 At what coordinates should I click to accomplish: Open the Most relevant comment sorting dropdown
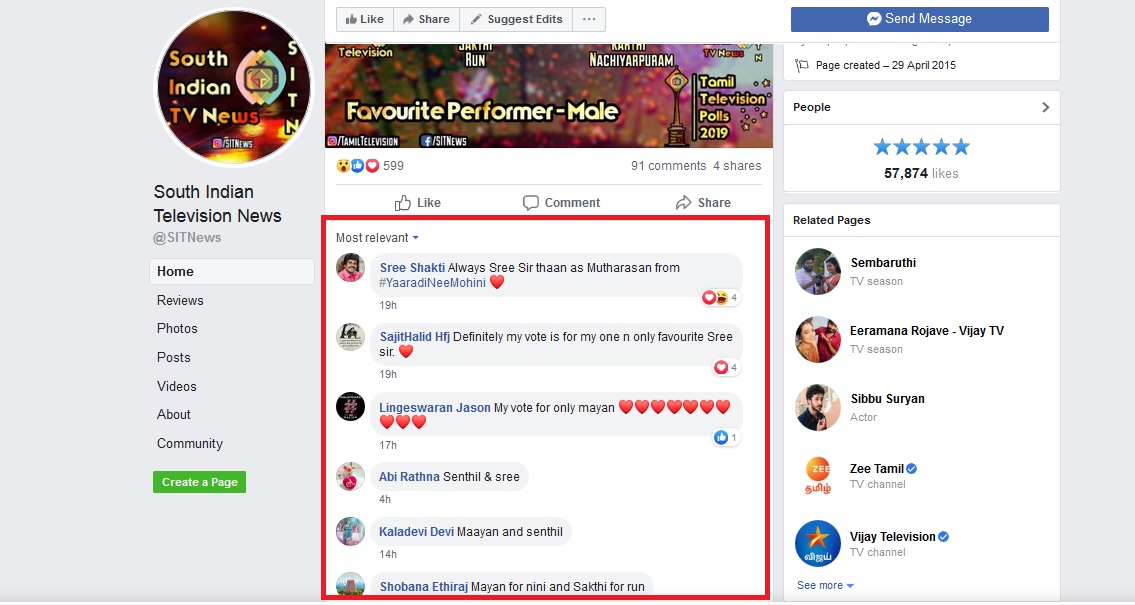tap(377, 237)
